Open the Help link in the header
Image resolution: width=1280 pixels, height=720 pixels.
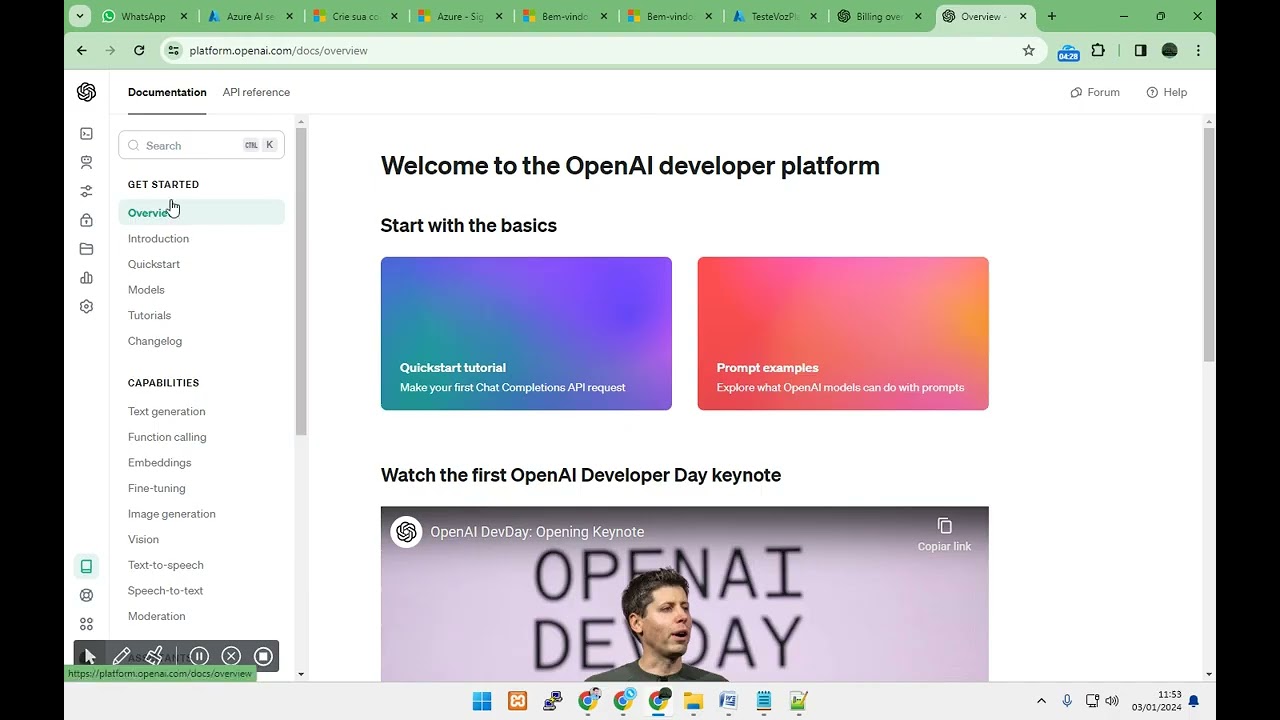(x=1167, y=92)
